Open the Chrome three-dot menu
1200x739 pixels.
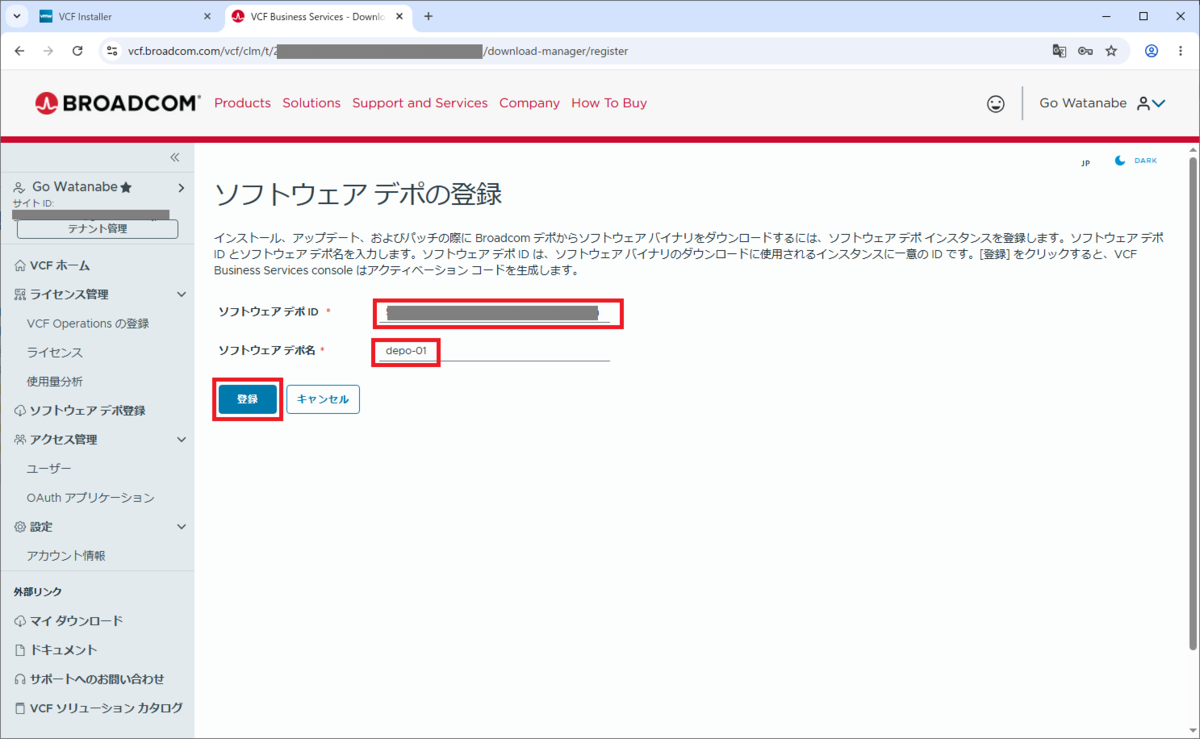1180,51
